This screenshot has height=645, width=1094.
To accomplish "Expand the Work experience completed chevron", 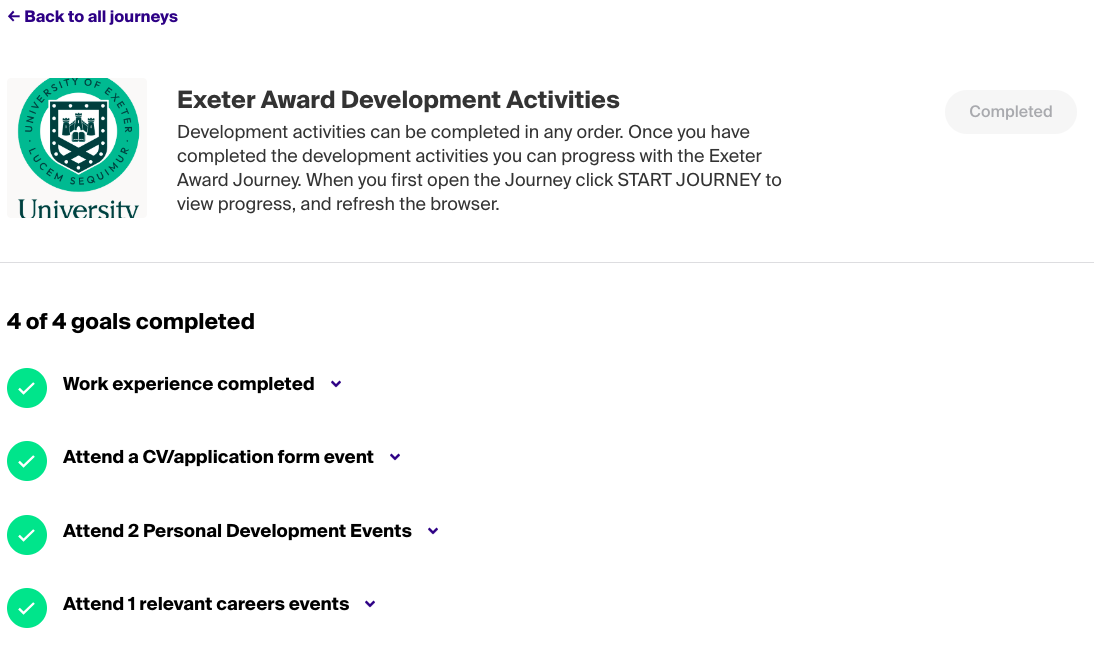I will coord(336,384).
